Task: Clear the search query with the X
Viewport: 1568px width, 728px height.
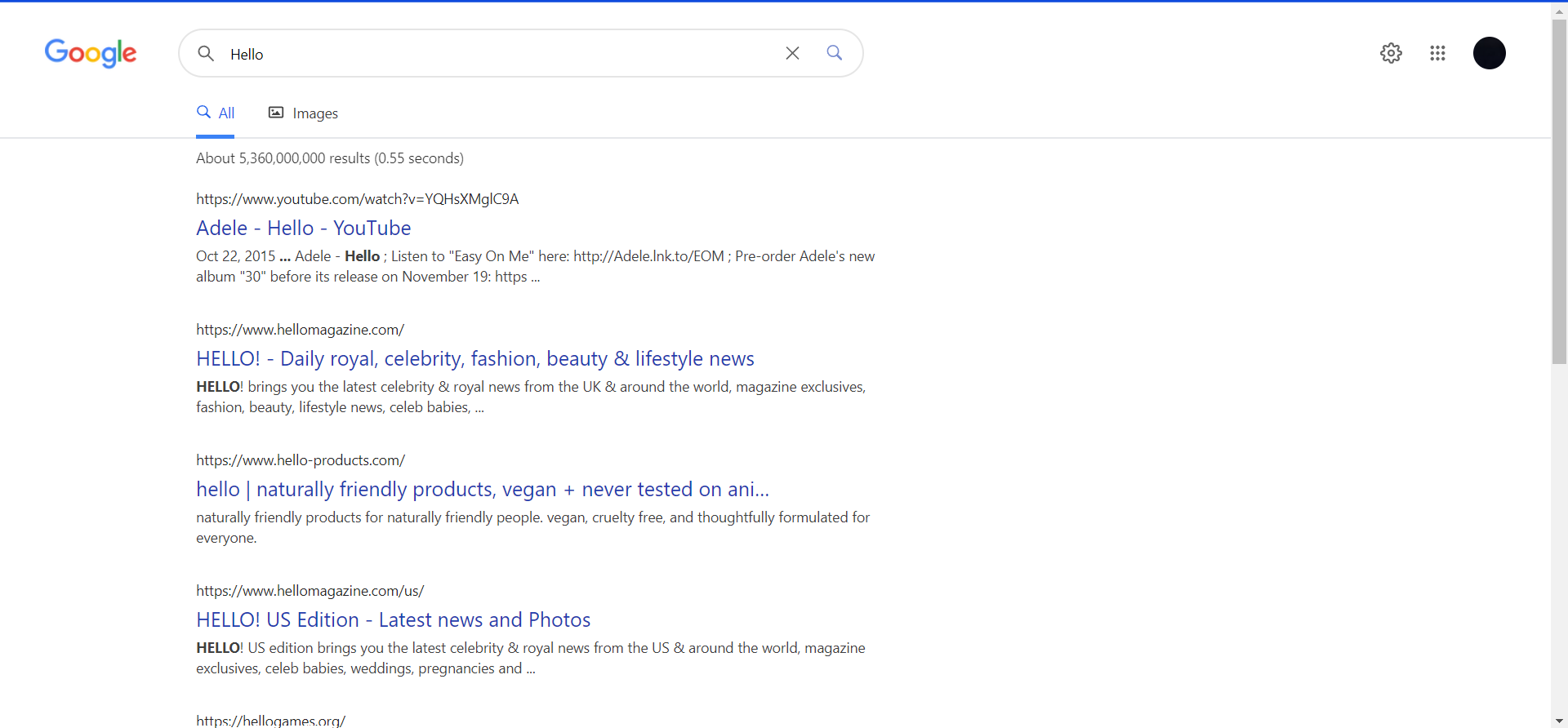Action: 792,53
